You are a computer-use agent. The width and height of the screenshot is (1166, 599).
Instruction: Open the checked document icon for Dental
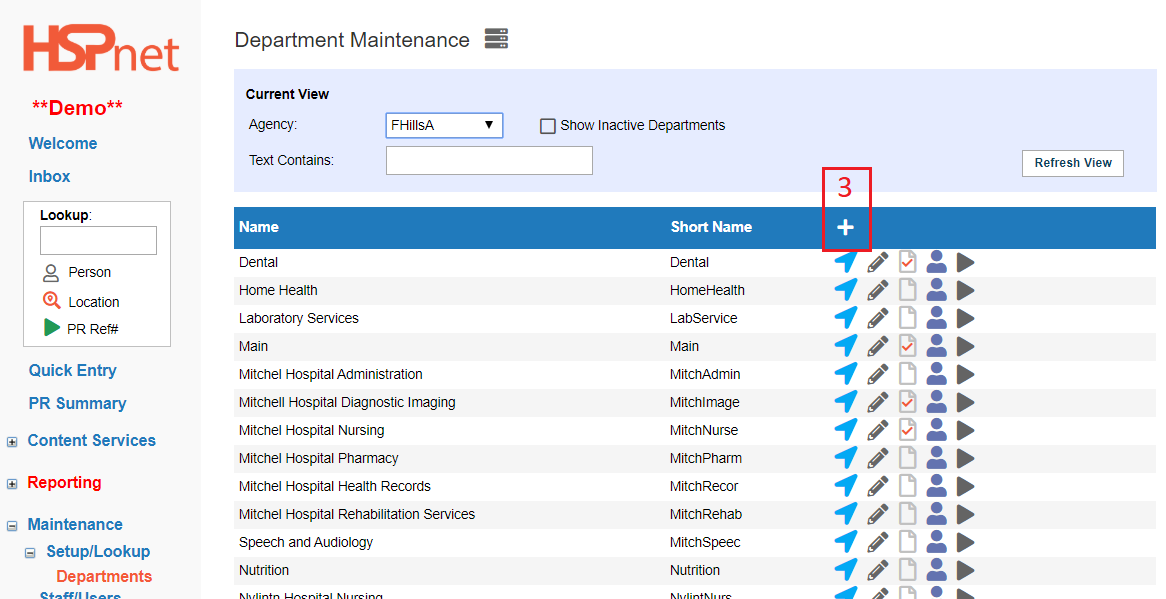click(x=907, y=262)
